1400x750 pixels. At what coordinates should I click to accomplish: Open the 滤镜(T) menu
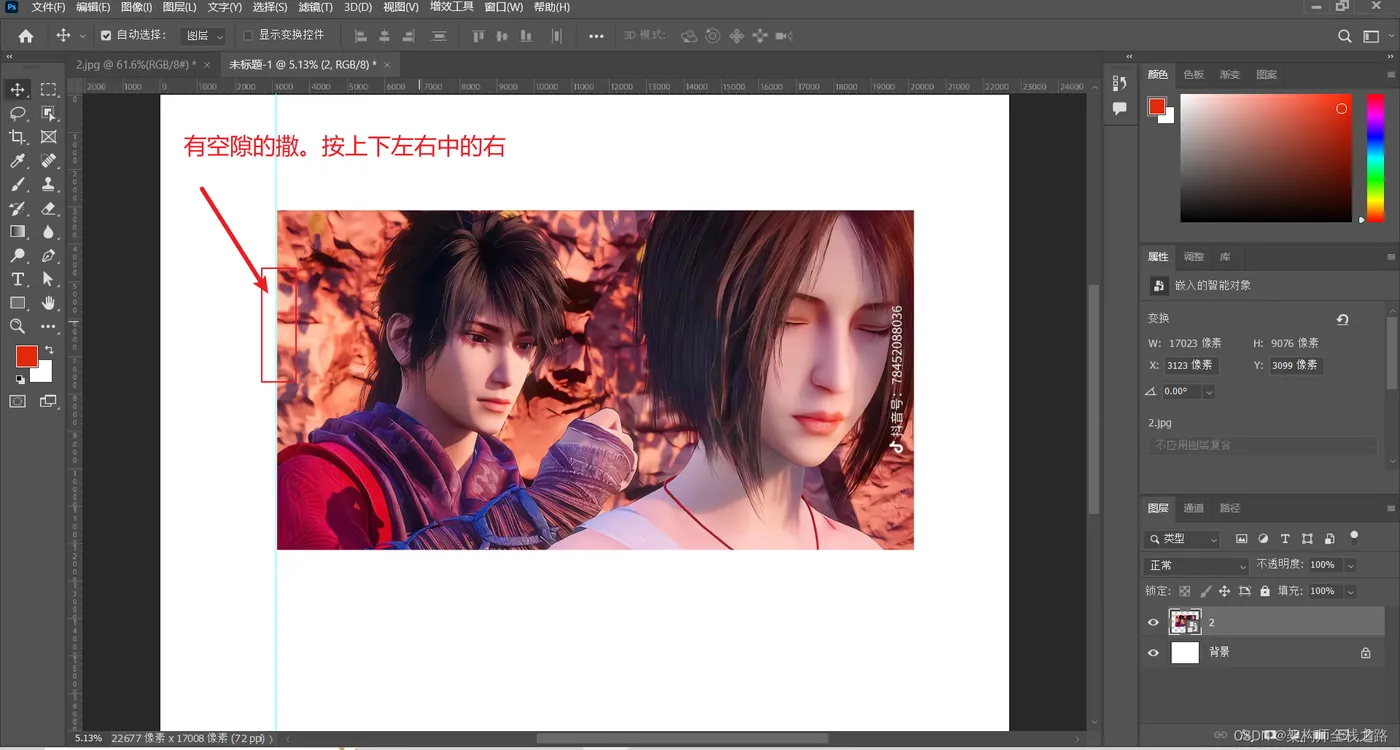click(x=315, y=7)
